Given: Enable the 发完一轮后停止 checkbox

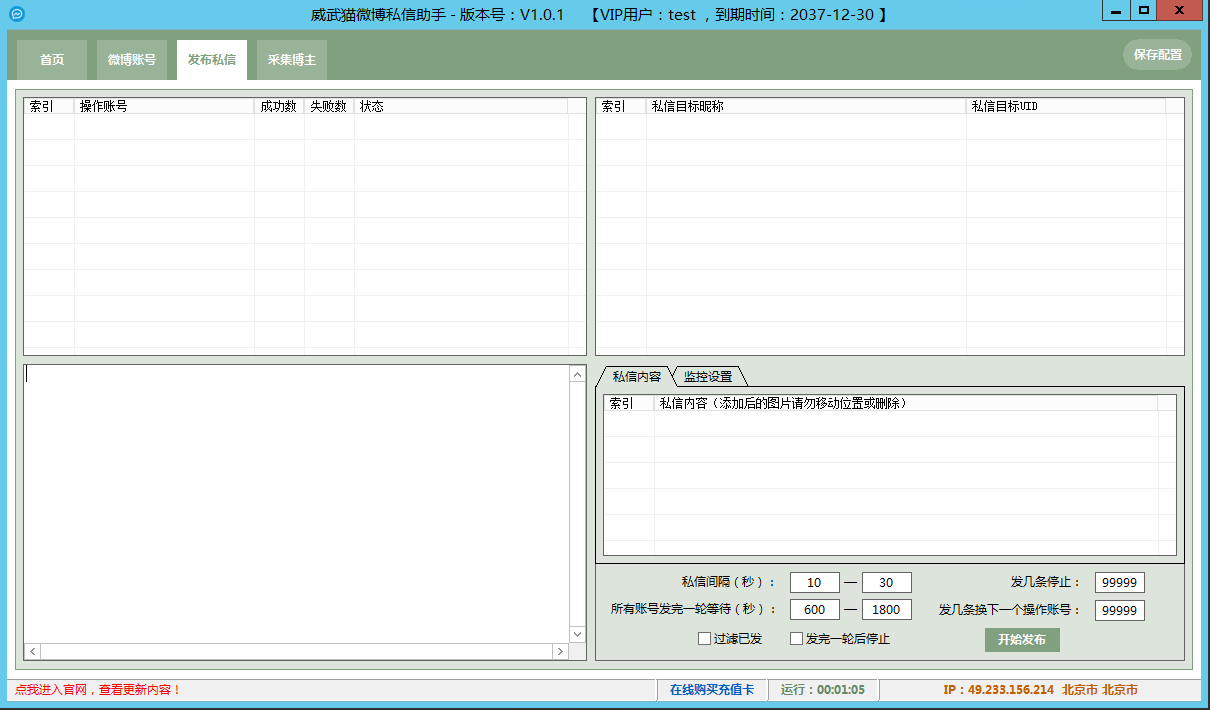Looking at the screenshot, I should (840, 639).
